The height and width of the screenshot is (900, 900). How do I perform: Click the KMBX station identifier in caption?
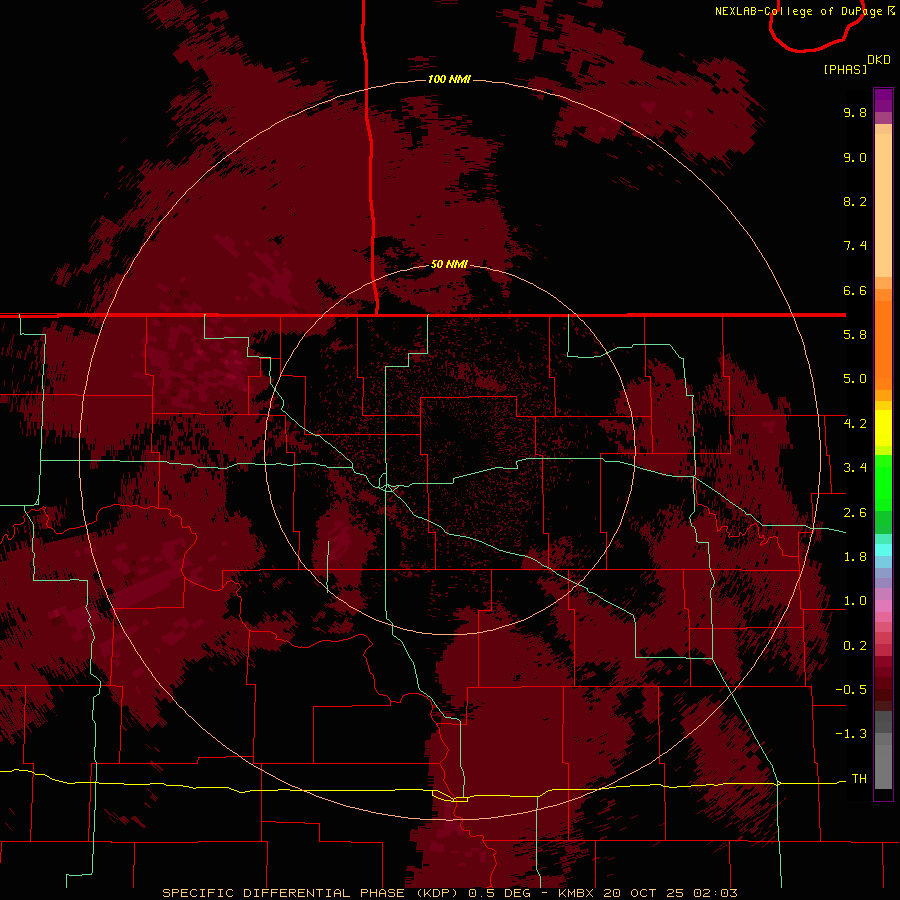tap(577, 893)
